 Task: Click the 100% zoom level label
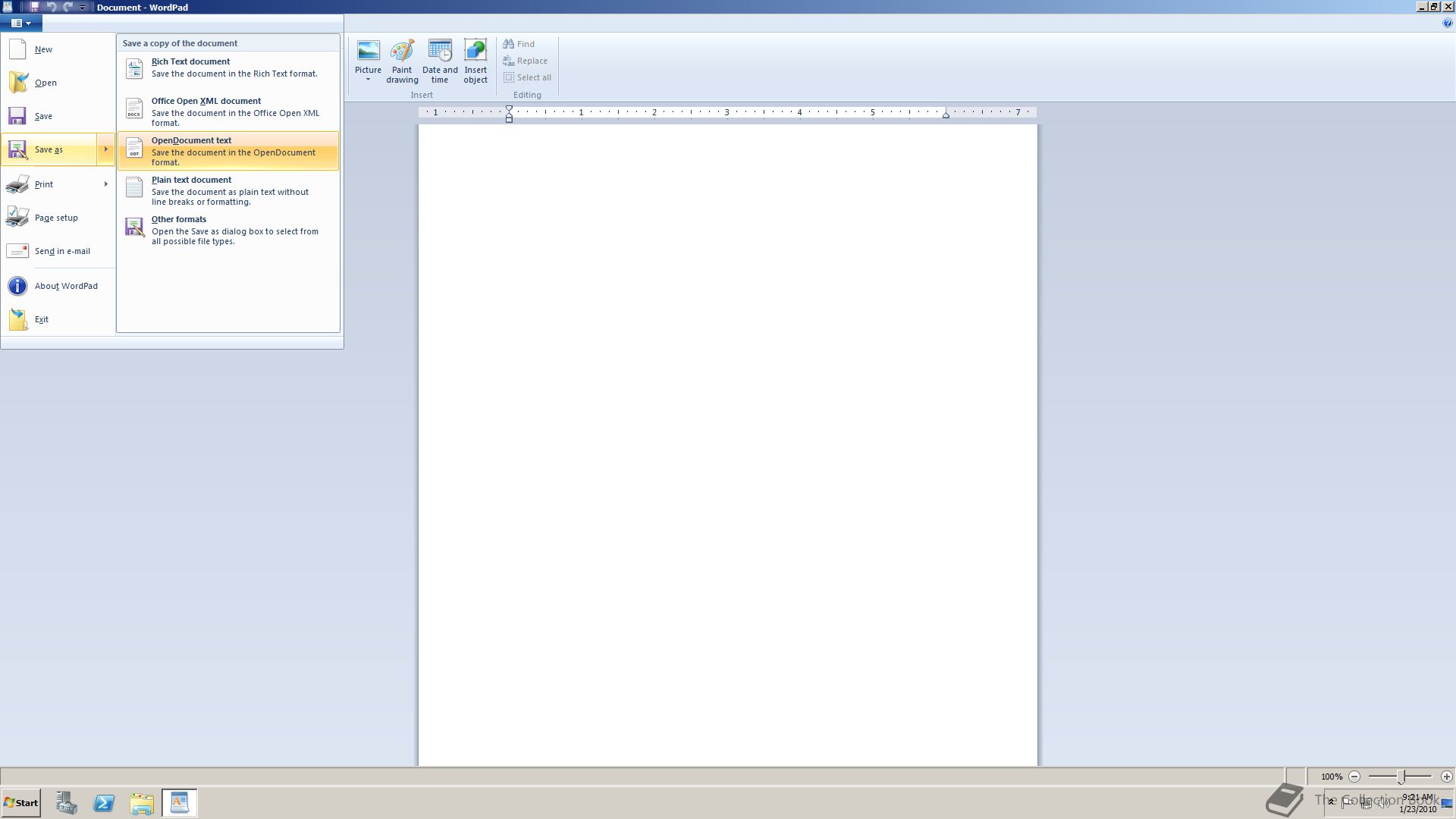pyautogui.click(x=1332, y=777)
